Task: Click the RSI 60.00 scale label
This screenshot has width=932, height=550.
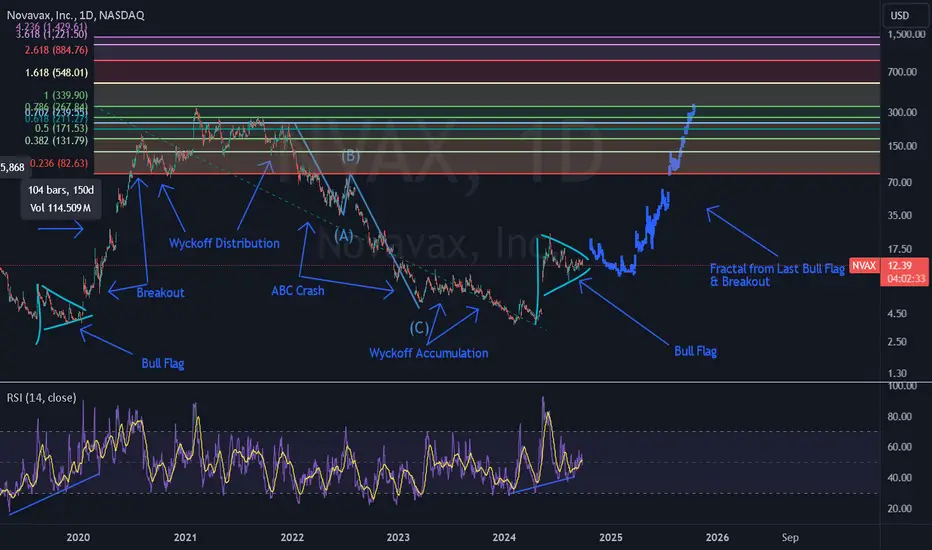Action: (900, 447)
